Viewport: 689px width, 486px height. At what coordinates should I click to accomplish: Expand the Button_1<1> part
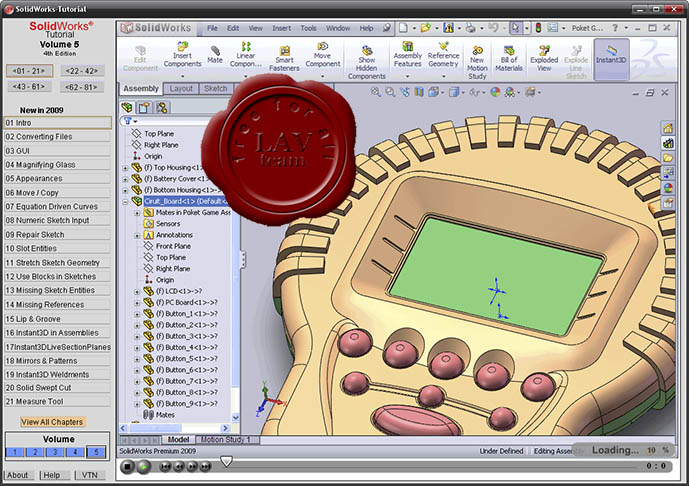pos(137,314)
